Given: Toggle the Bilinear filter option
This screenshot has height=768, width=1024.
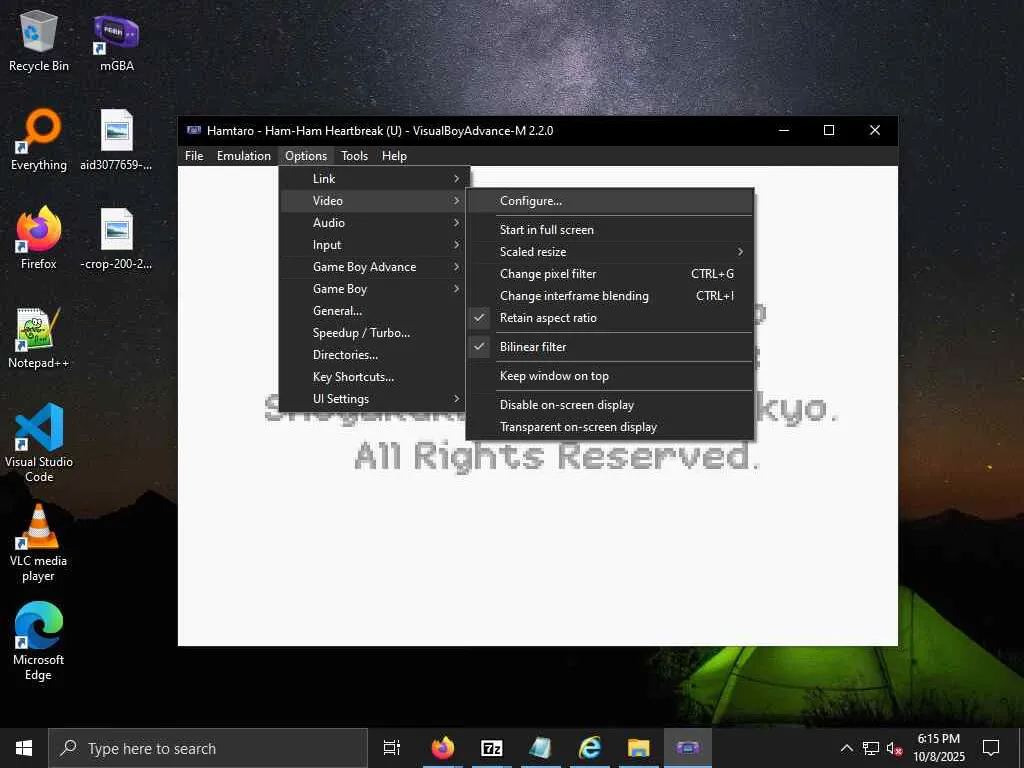Looking at the screenshot, I should (610, 347).
